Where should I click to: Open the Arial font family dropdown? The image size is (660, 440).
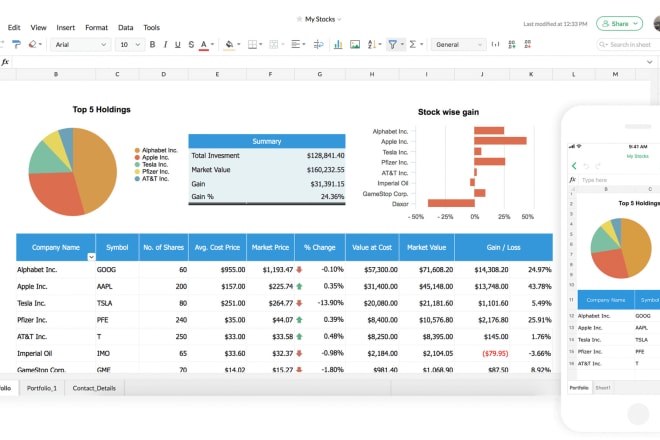(x=80, y=44)
